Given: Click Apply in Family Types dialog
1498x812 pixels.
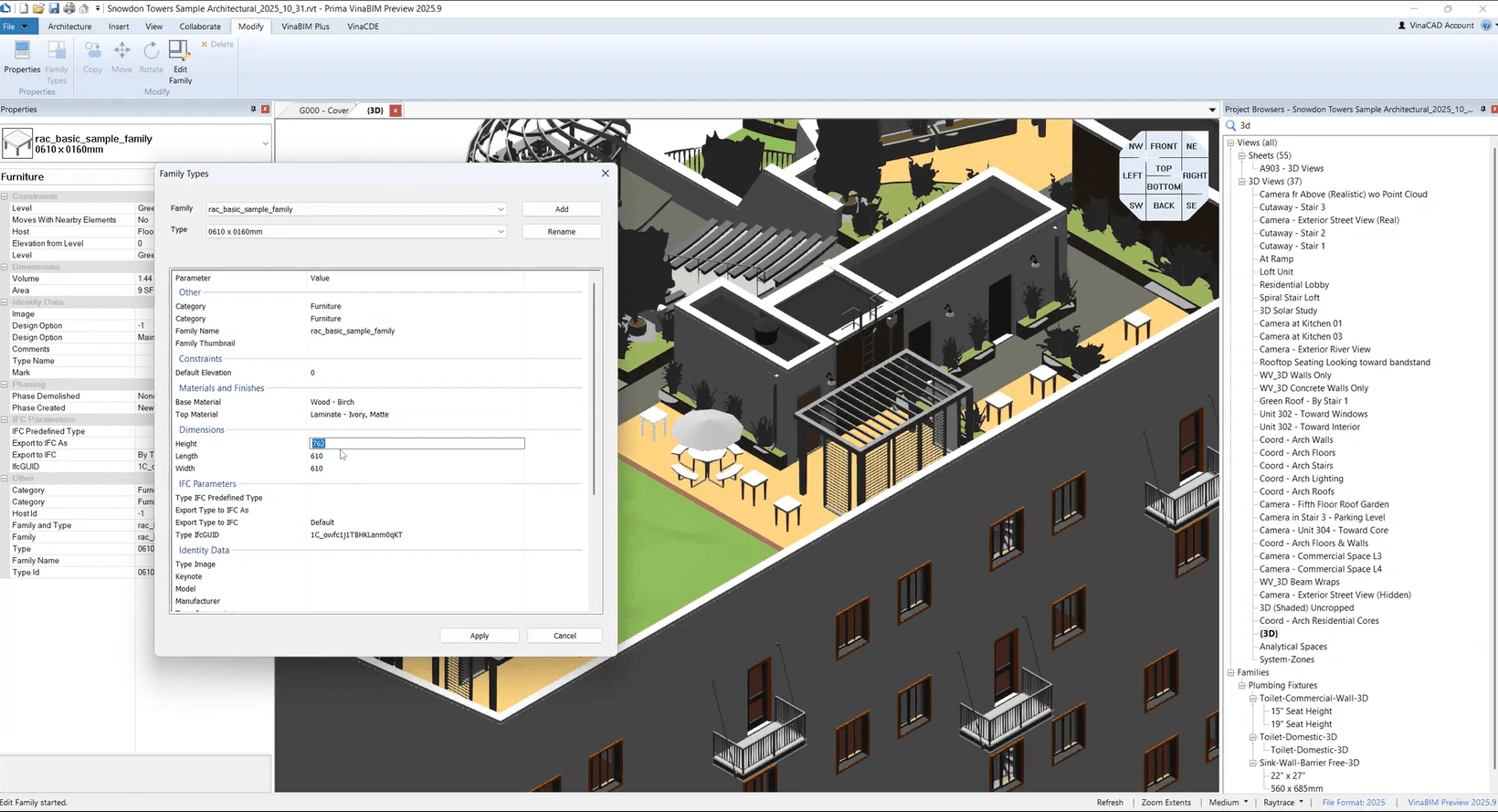Looking at the screenshot, I should pyautogui.click(x=480, y=636).
